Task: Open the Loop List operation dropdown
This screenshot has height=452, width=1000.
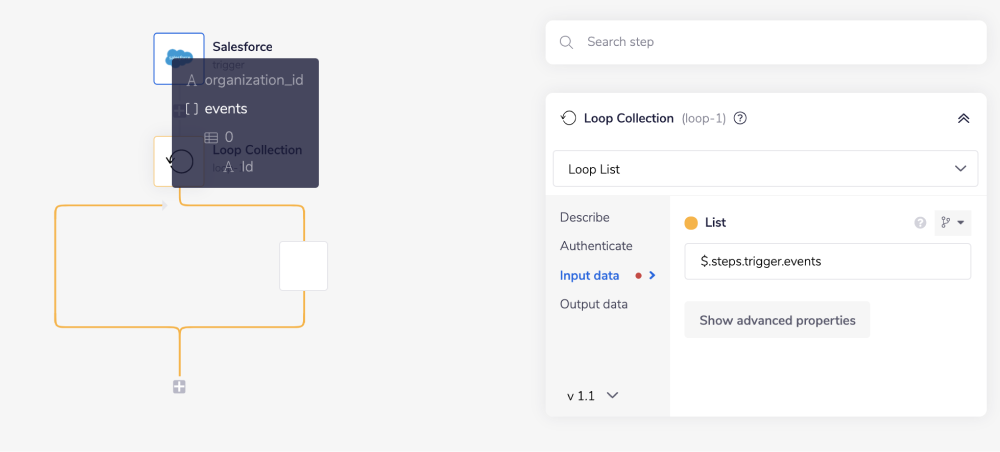Action: [x=765, y=169]
